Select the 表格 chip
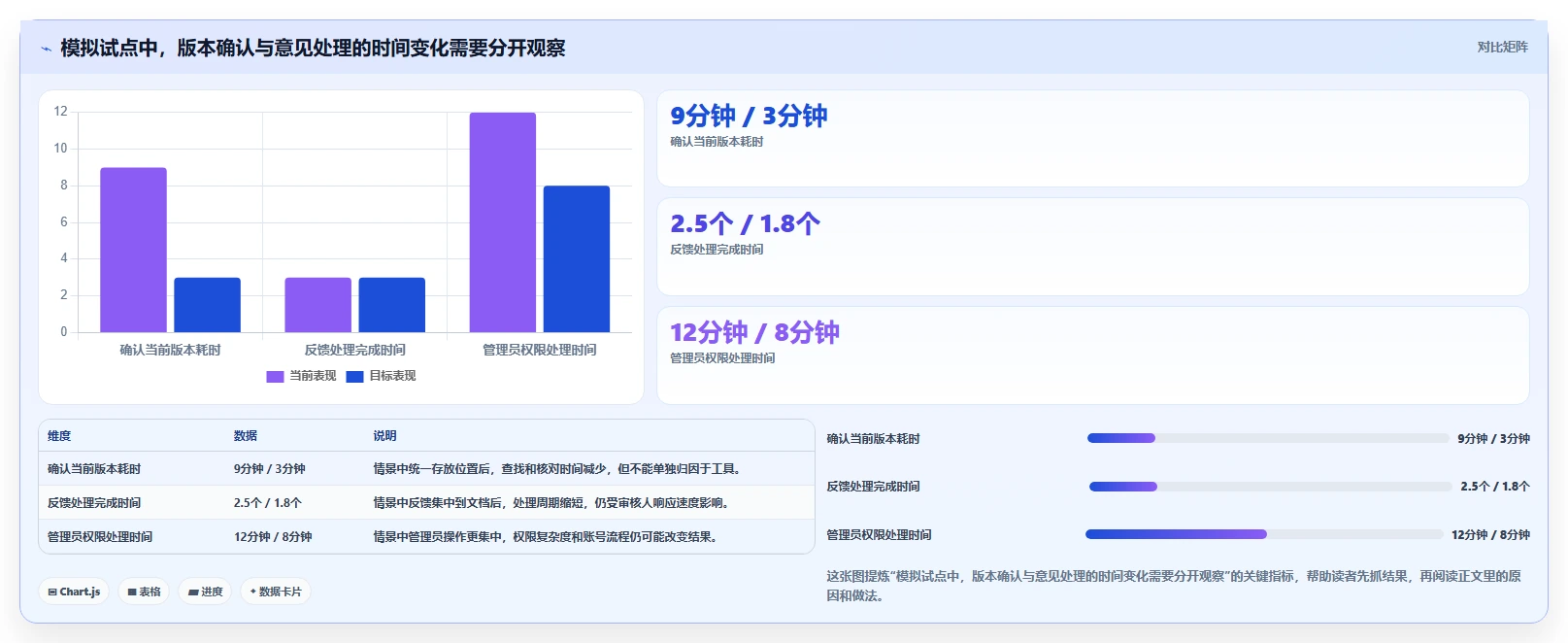 [x=144, y=592]
